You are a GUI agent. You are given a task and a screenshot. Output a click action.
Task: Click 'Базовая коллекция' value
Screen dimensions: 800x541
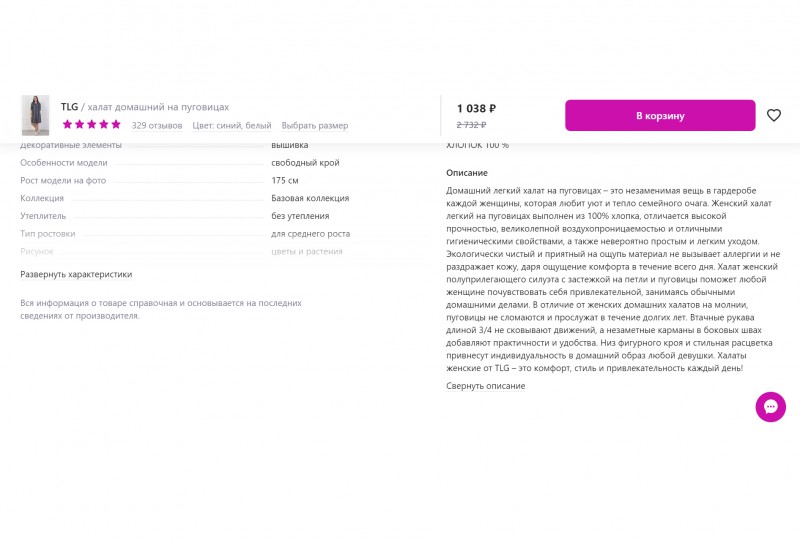[x=310, y=198]
